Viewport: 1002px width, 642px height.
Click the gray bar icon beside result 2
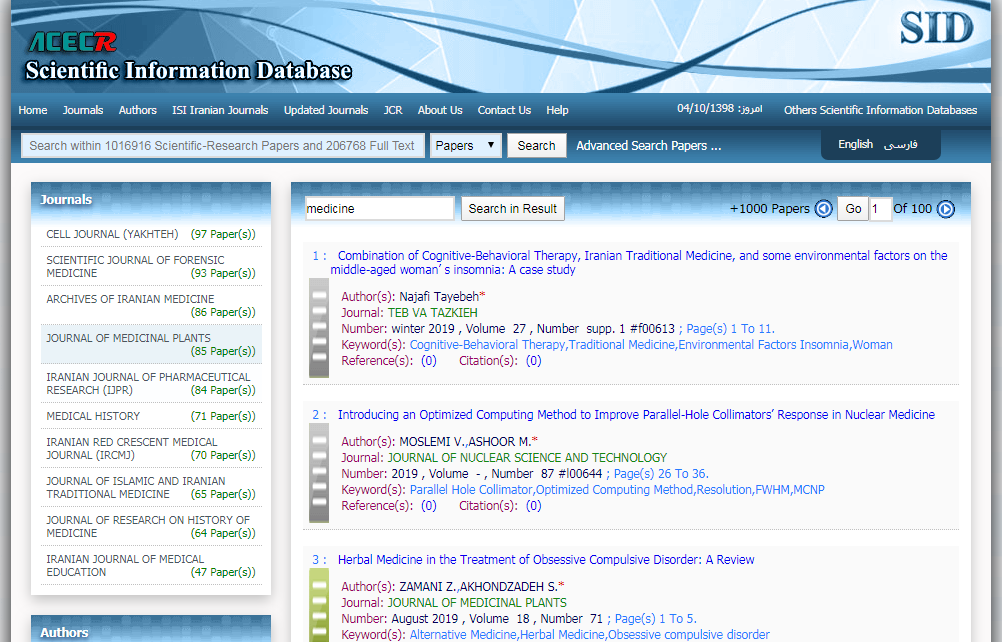319,473
